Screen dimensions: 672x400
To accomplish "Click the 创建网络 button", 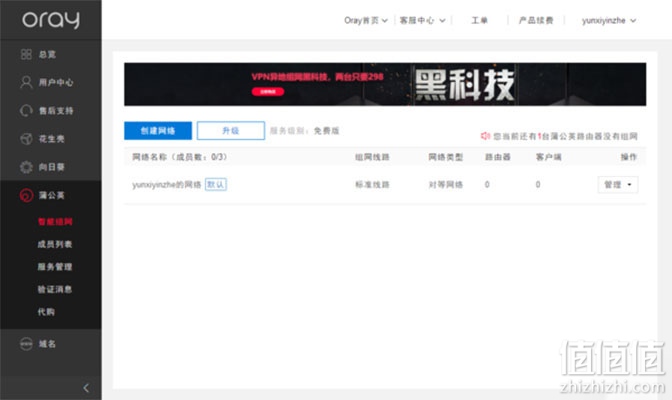I will (158, 131).
